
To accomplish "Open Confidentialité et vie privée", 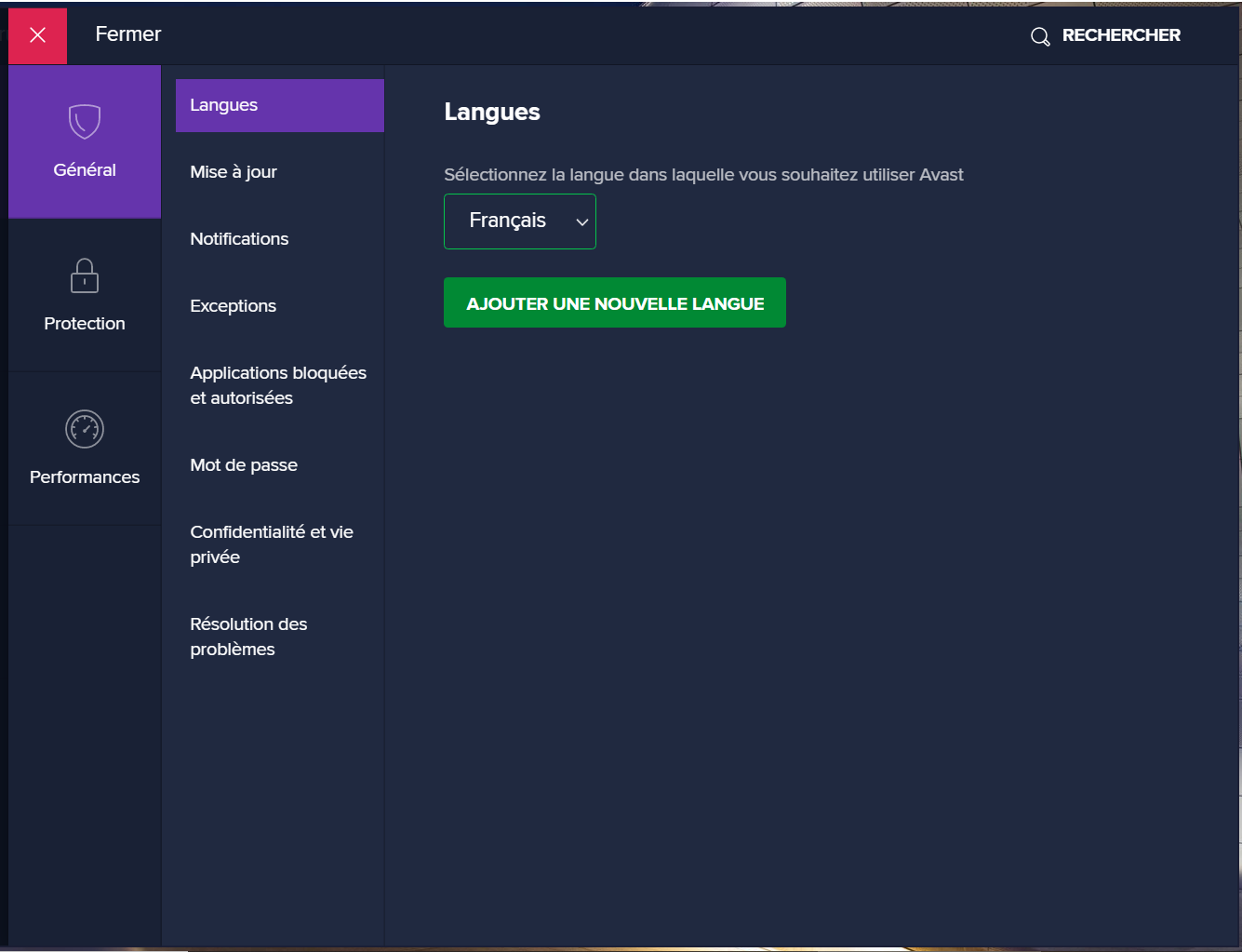I will pyautogui.click(x=271, y=544).
